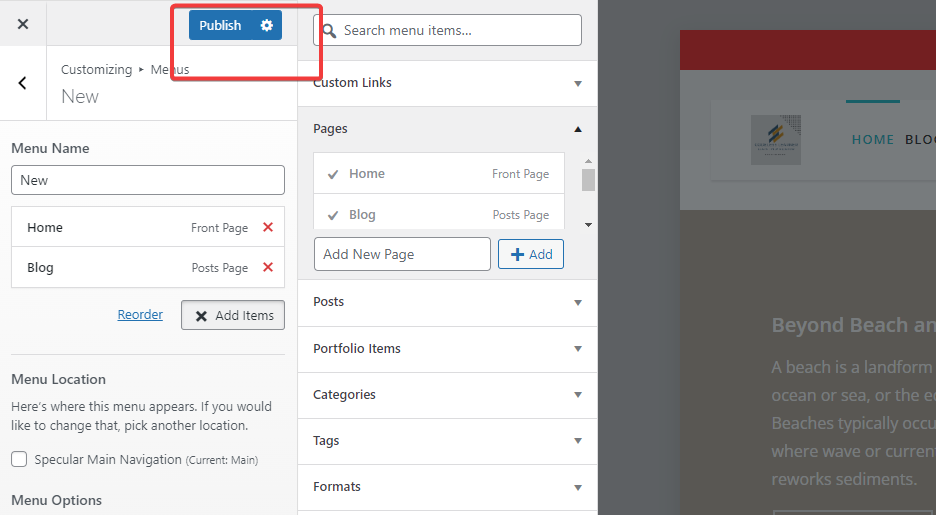The width and height of the screenshot is (936, 515).
Task: Select the Blog page in Pages list
Action: tap(439, 214)
